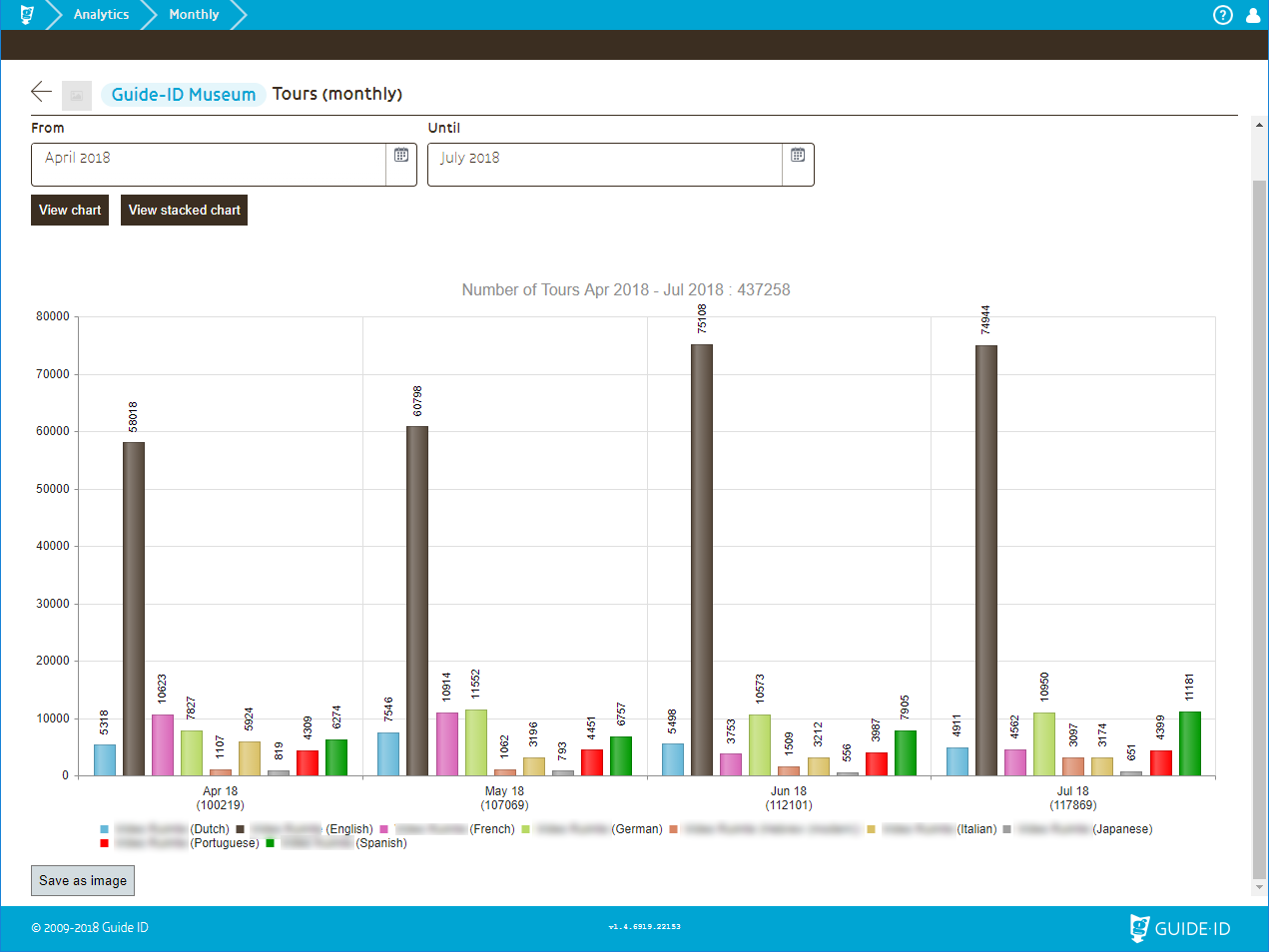Screen dimensions: 1269x952
Task: Click the Guide ID home logo icon
Action: pyautogui.click(x=27, y=15)
